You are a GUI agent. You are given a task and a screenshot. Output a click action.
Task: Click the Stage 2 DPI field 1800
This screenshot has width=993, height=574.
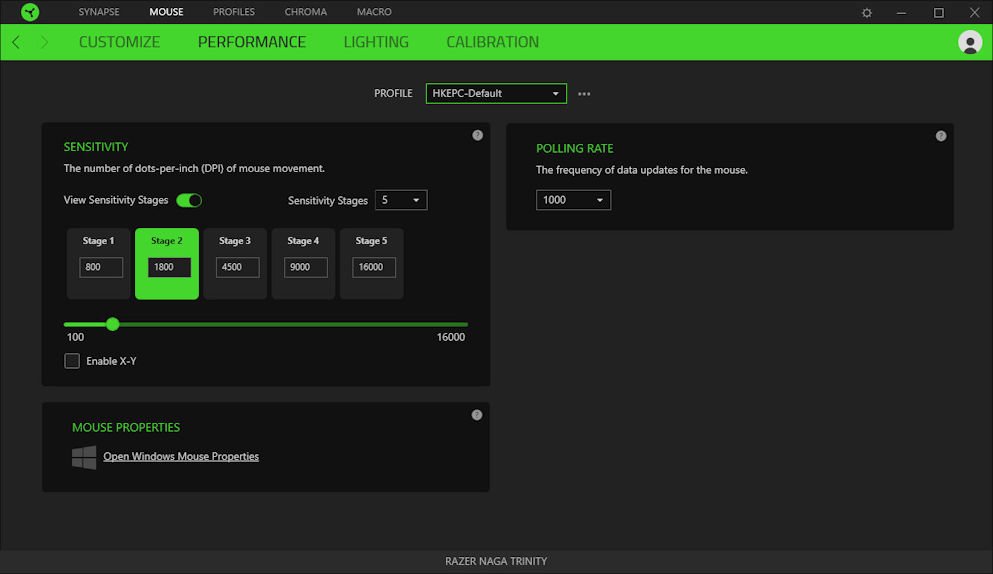[169, 267]
